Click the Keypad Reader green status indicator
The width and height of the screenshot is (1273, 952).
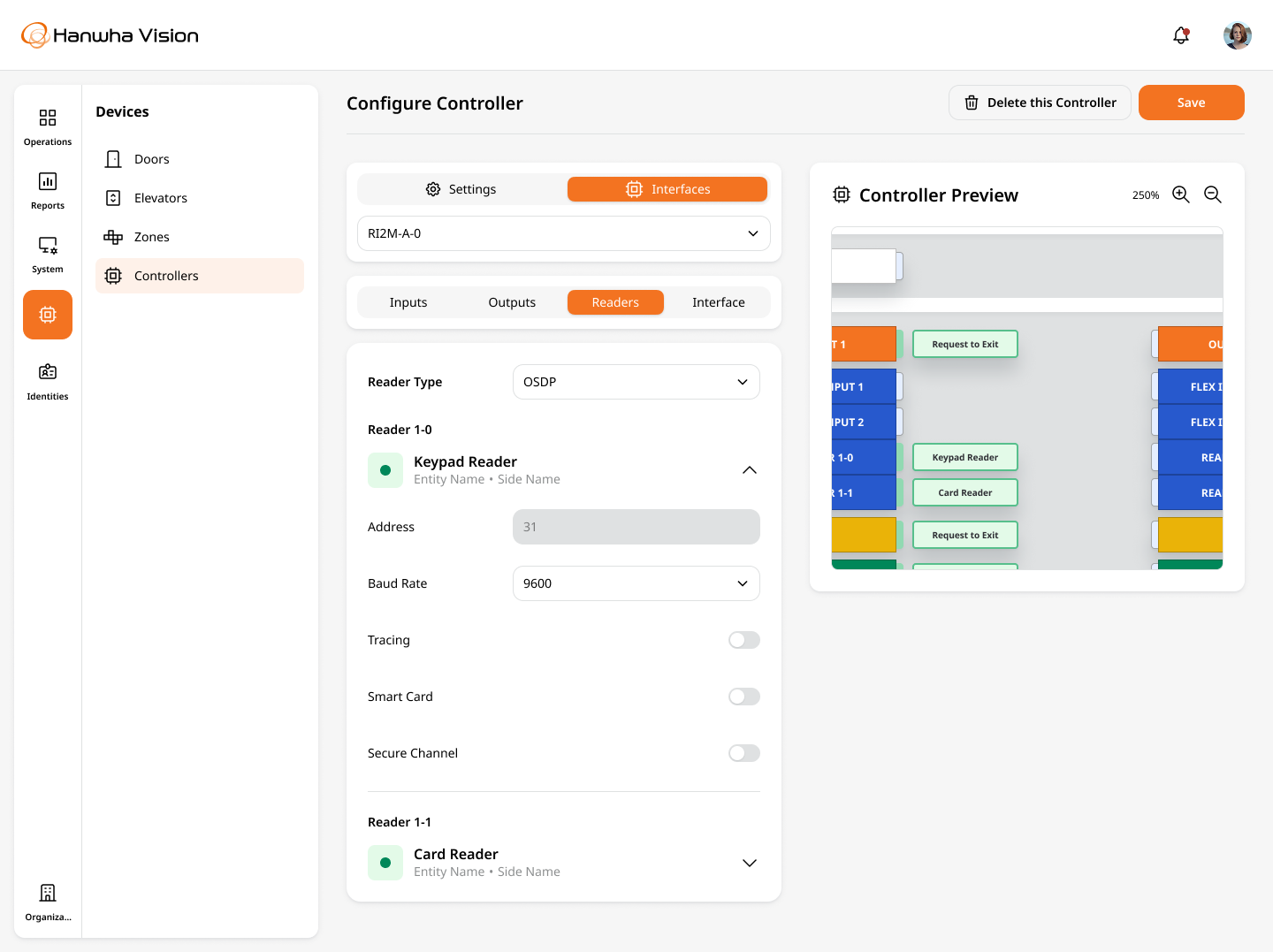[x=385, y=470]
